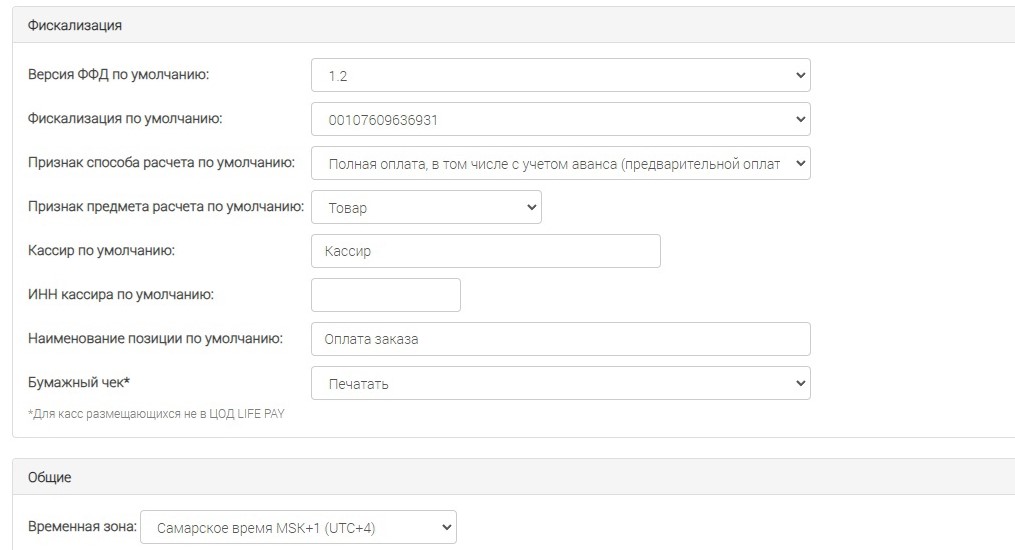This screenshot has height=550, width=1015.
Task: Open the Полная оплата payment method dropdown
Action: (561, 163)
